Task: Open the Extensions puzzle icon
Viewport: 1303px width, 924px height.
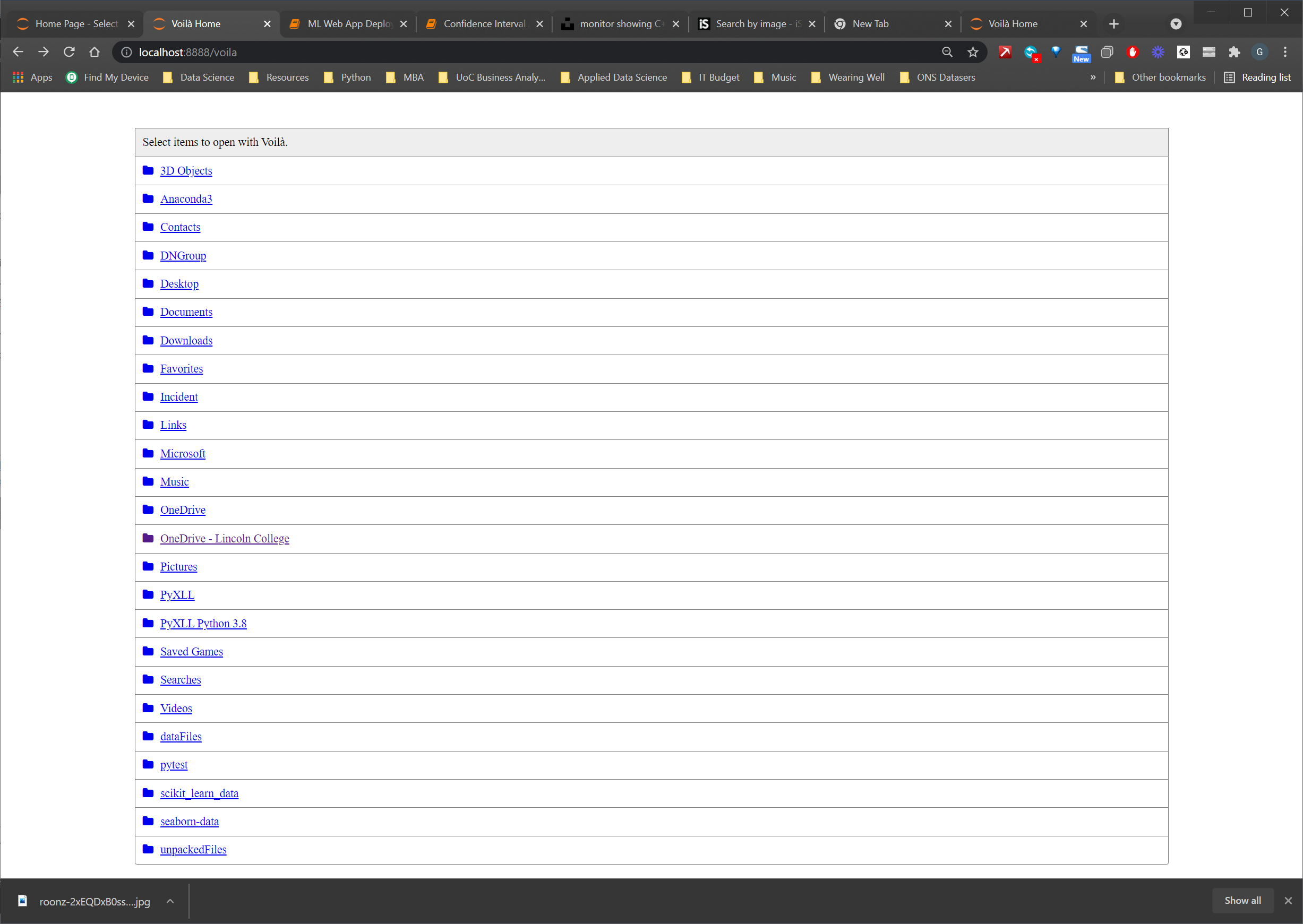Action: [x=1234, y=53]
